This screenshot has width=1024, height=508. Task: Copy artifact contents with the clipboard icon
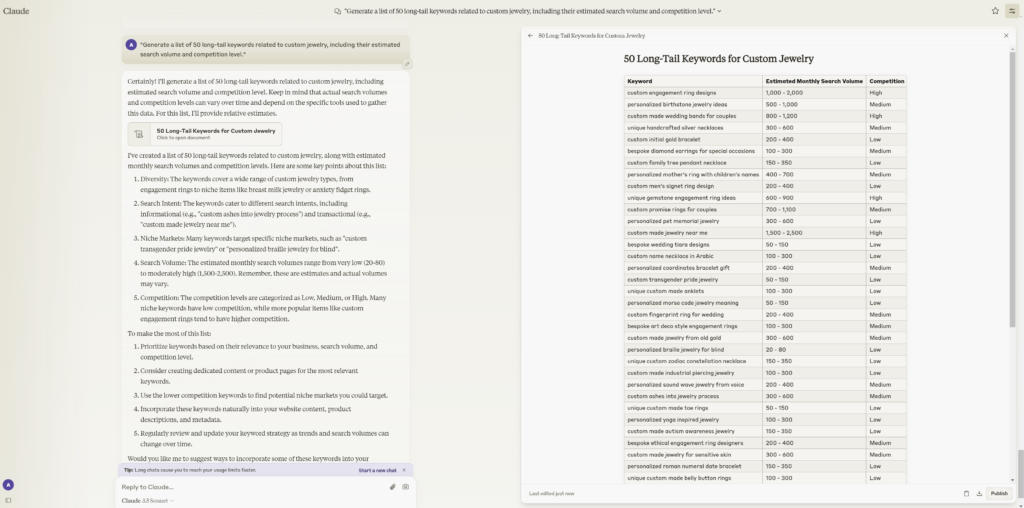(x=967, y=494)
